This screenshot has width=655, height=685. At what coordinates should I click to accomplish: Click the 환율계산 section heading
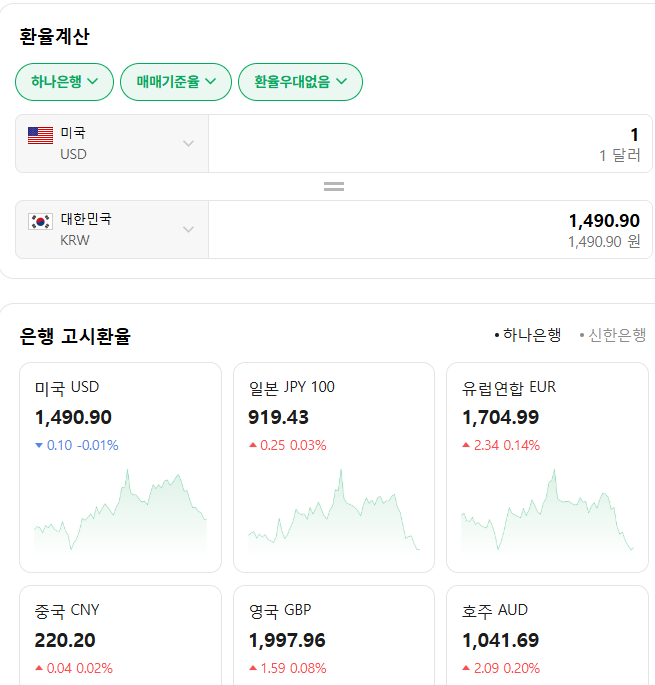pos(55,36)
